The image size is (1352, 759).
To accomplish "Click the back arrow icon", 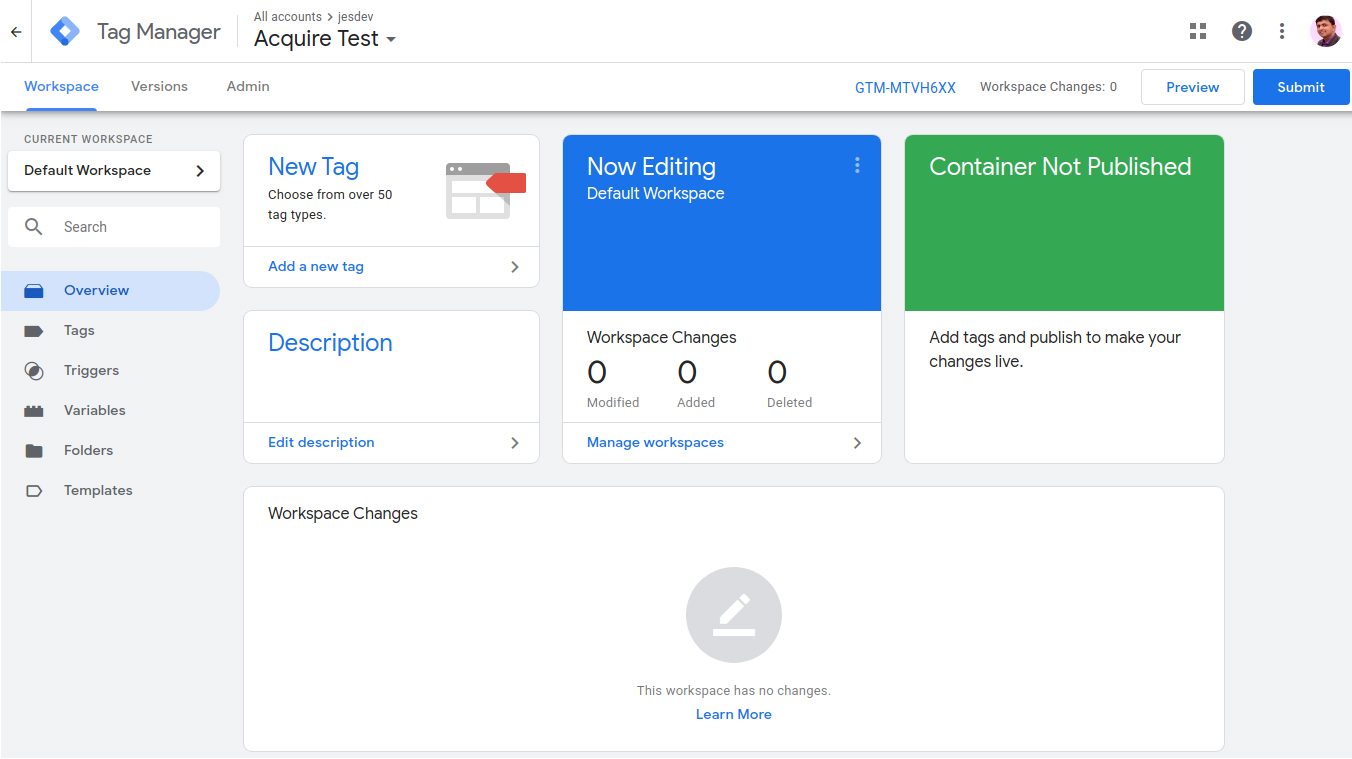I will [16, 32].
